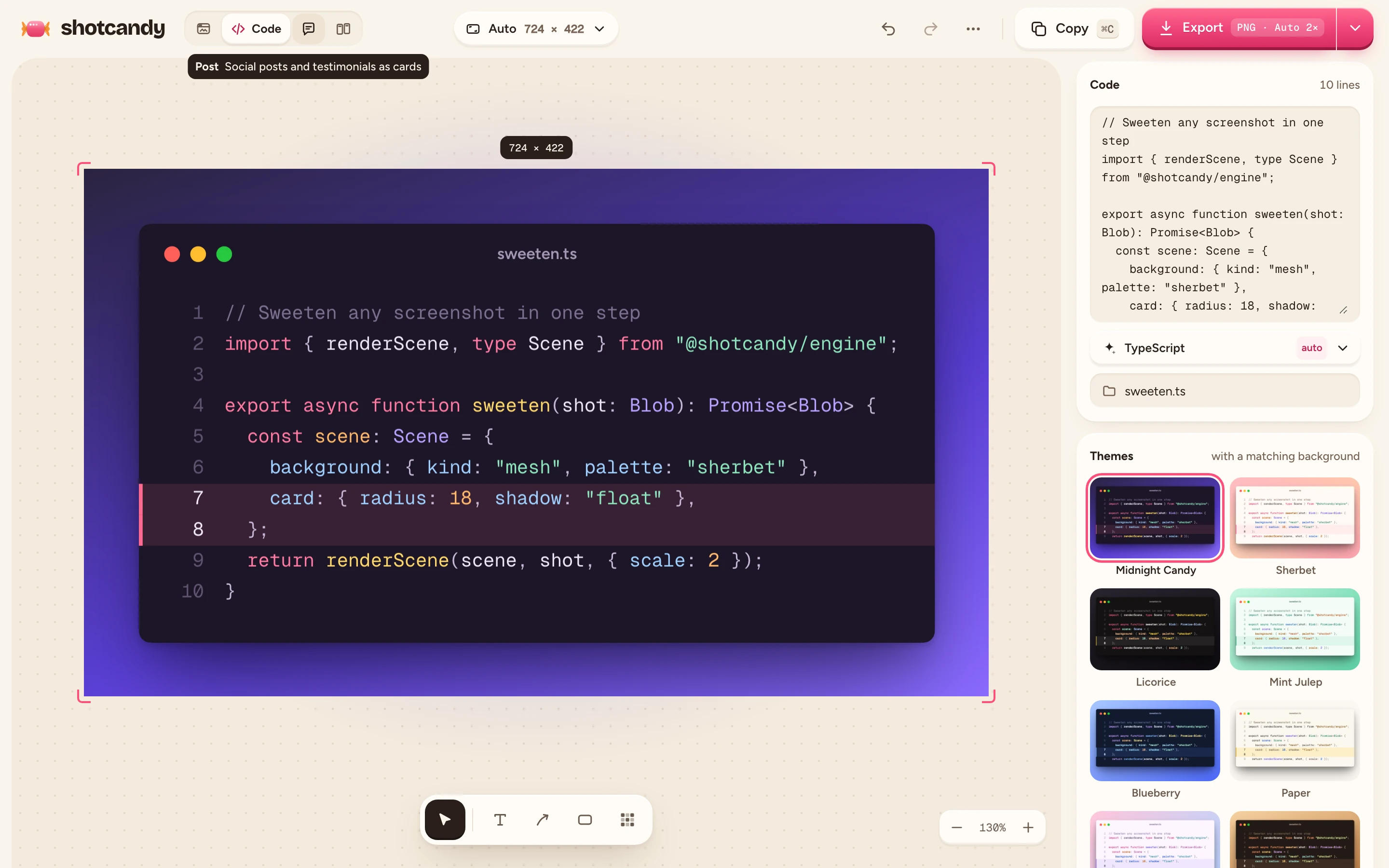Click line number 8 in the code card
This screenshot has width=1389, height=868.
[198, 529]
